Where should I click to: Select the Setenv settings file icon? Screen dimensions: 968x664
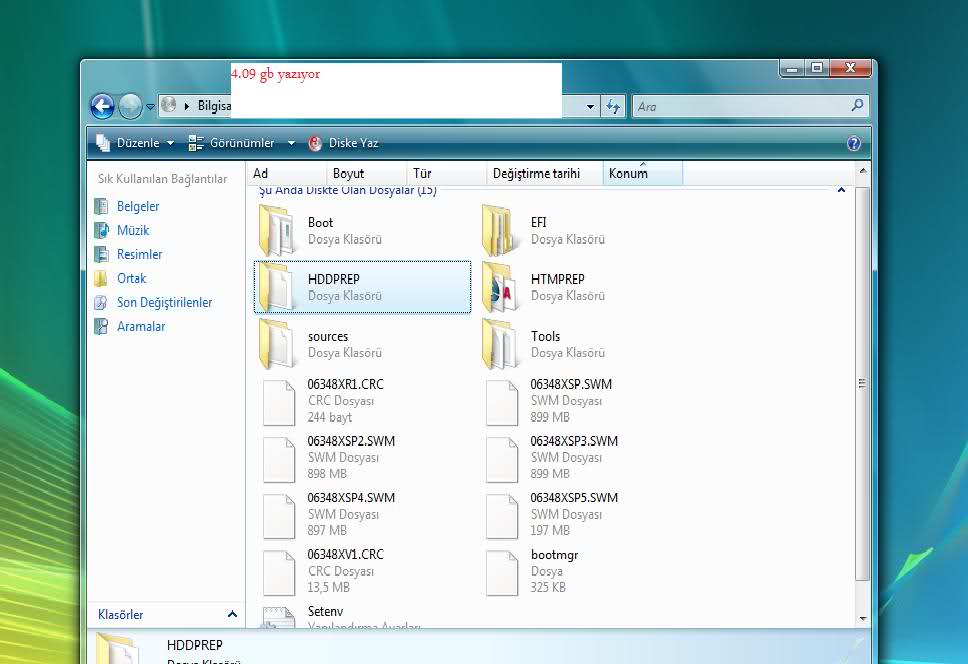(278, 618)
